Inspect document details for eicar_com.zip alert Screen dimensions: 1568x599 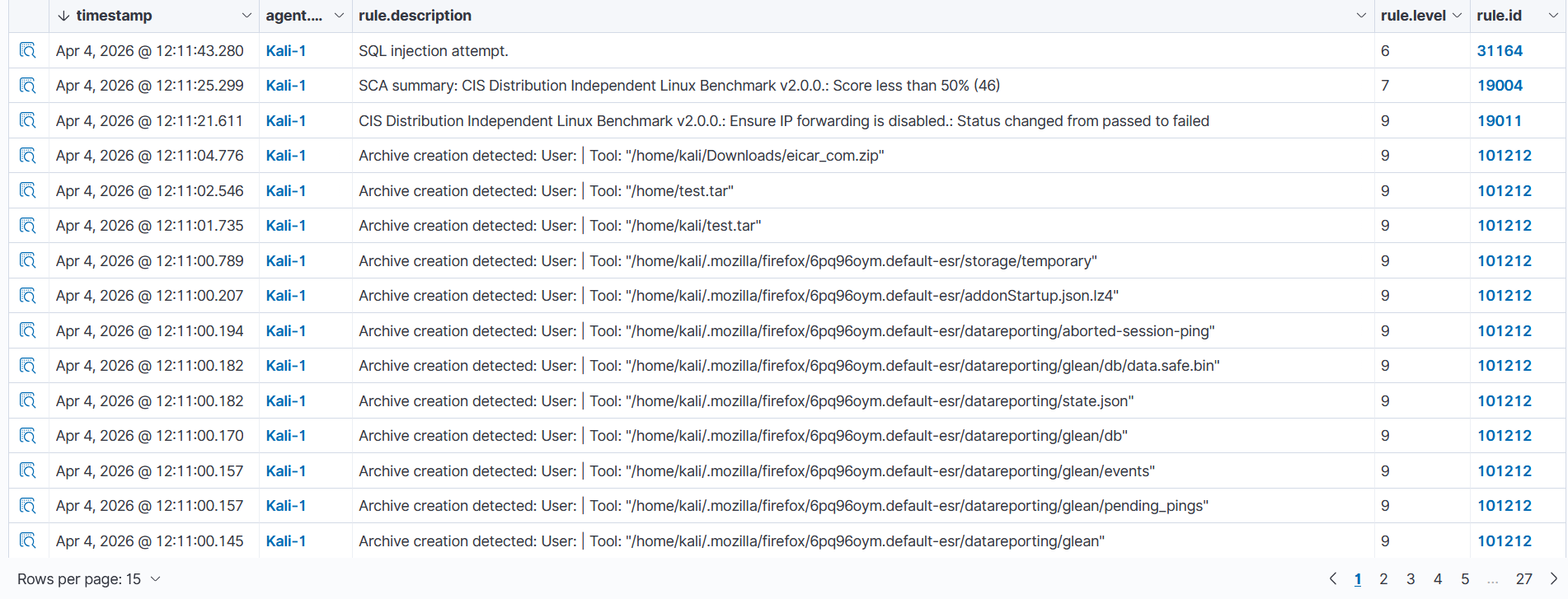[28, 156]
